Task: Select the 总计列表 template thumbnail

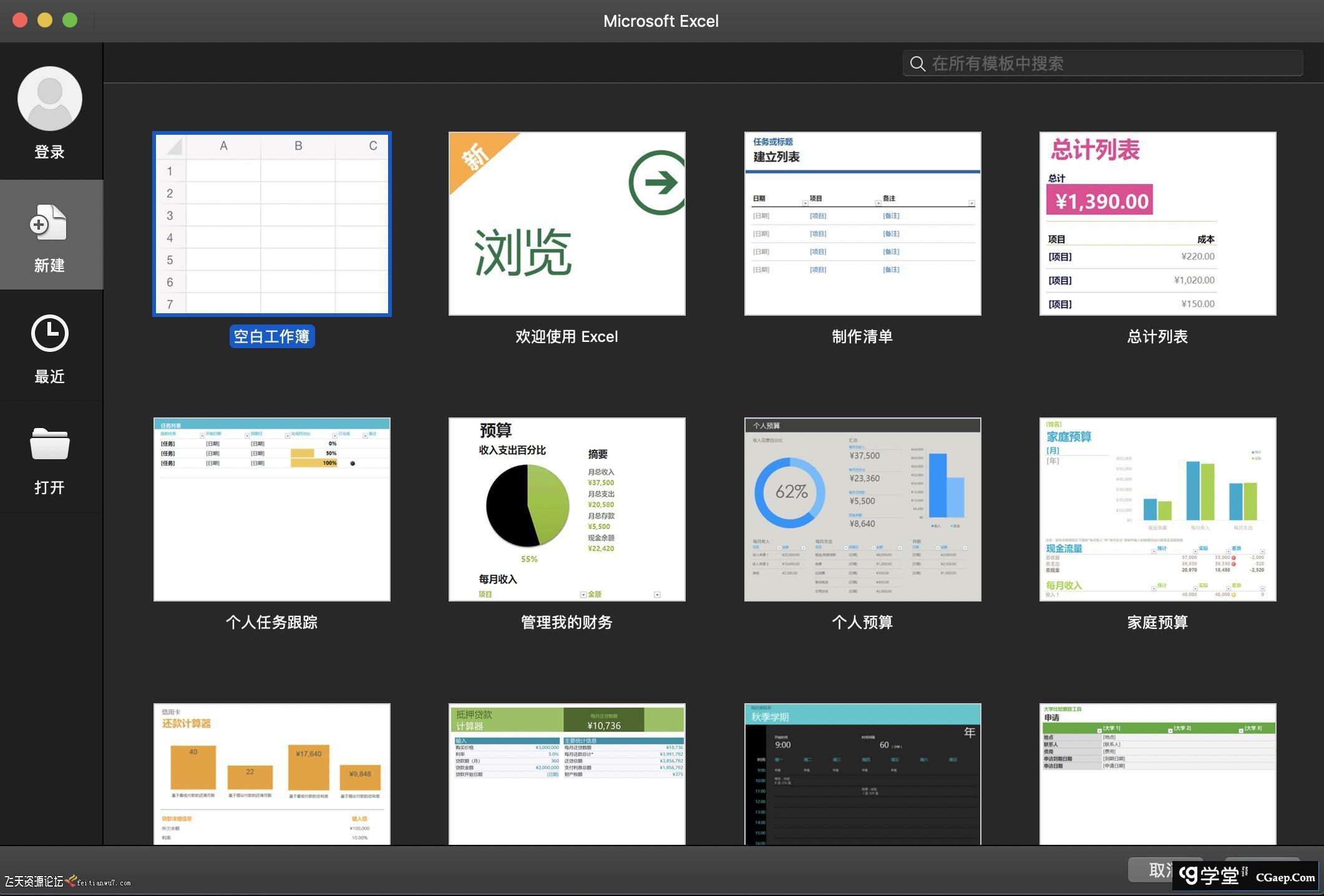Action: coord(1157,223)
